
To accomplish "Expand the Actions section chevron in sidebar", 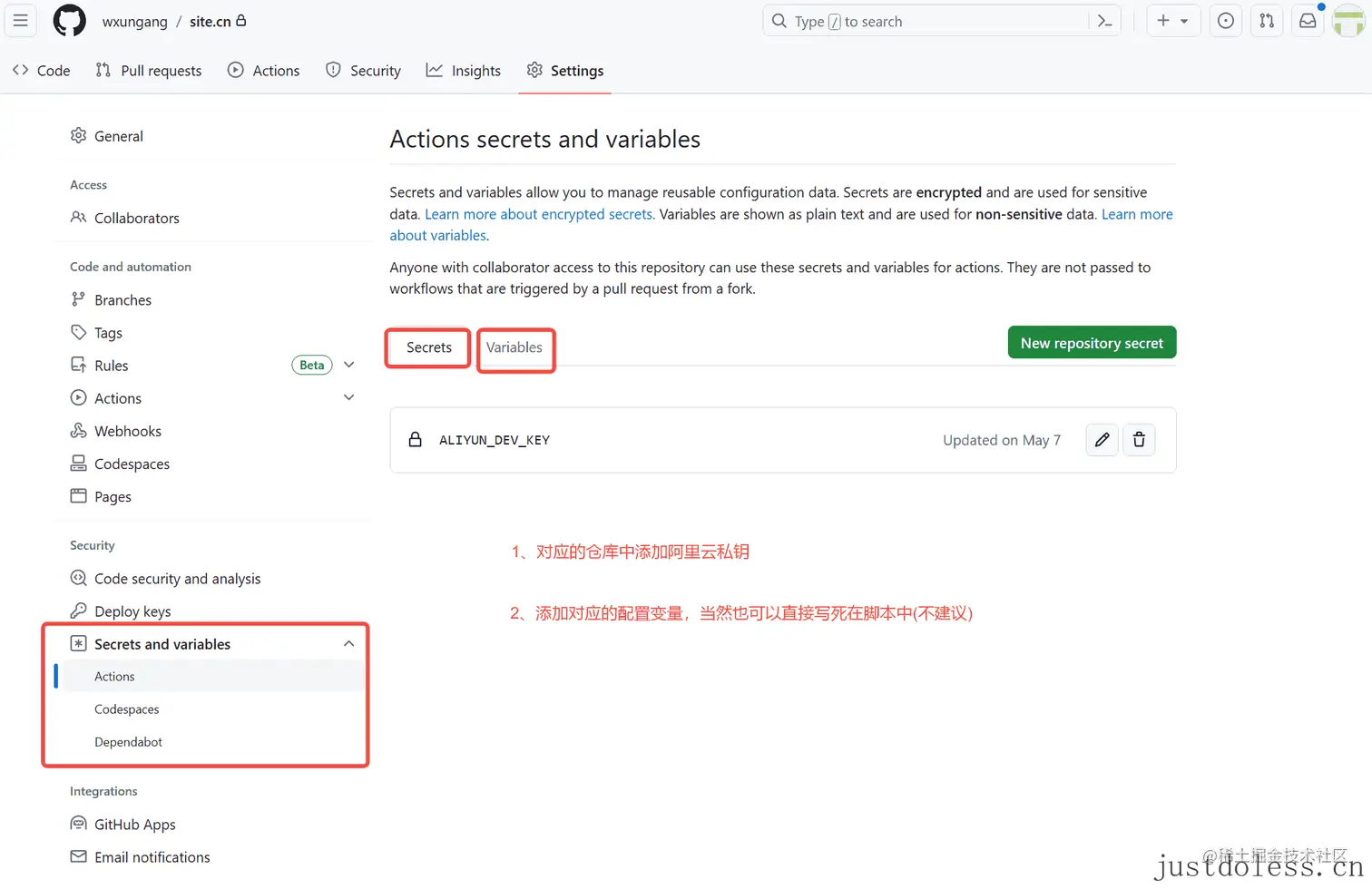I will click(x=348, y=397).
